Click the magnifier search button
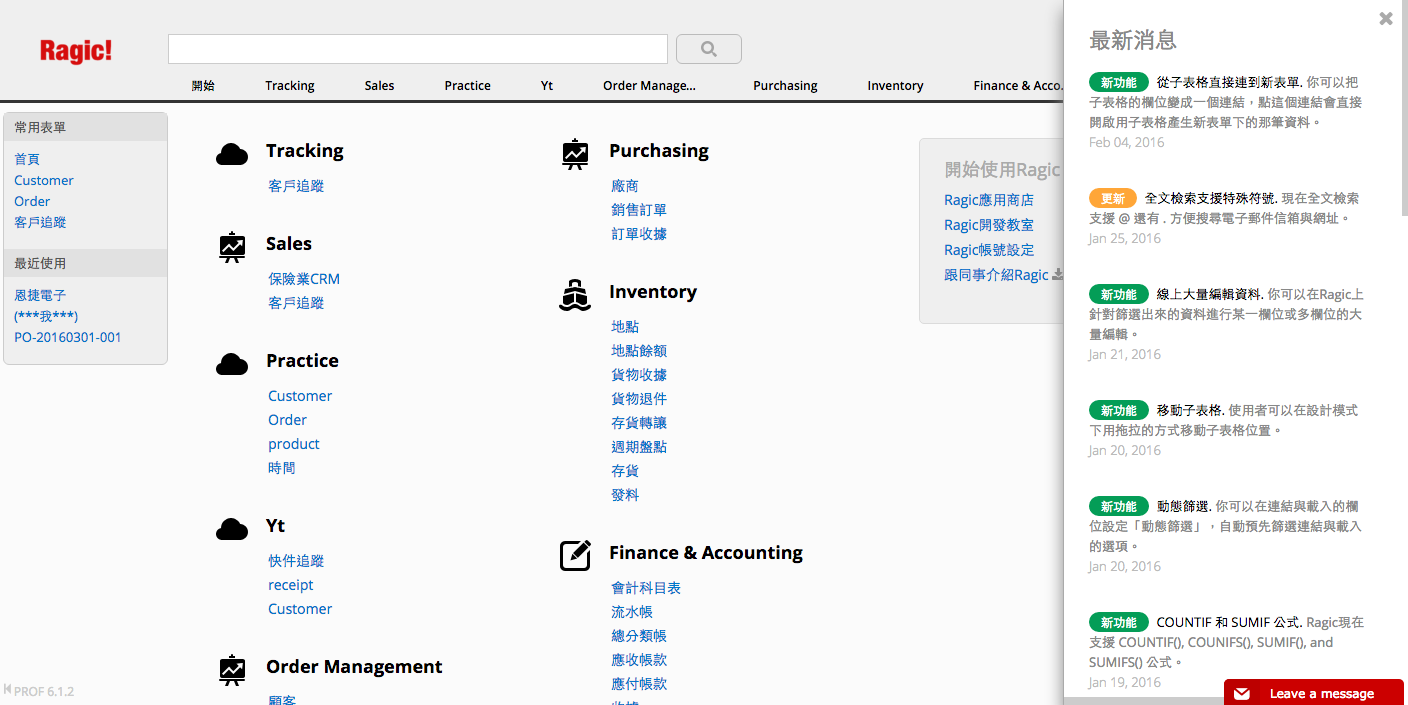The height and width of the screenshot is (705, 1408). point(709,49)
